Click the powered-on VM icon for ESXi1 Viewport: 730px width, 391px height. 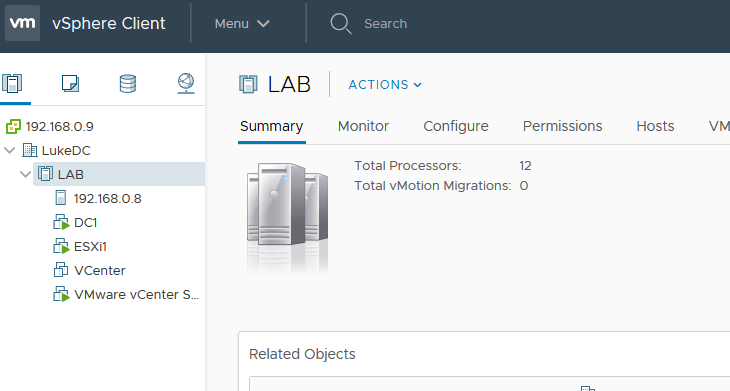(61, 246)
